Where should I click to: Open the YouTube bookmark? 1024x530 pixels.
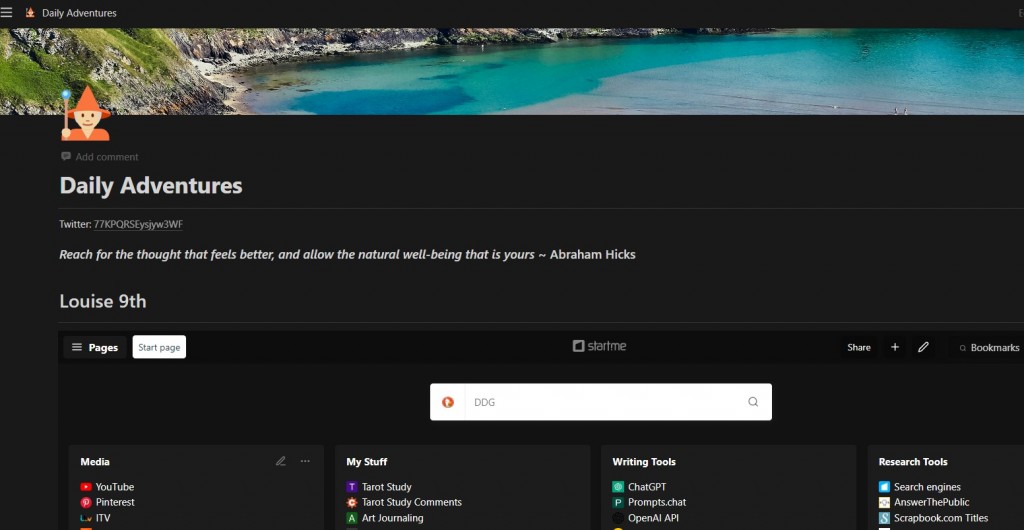[114, 487]
